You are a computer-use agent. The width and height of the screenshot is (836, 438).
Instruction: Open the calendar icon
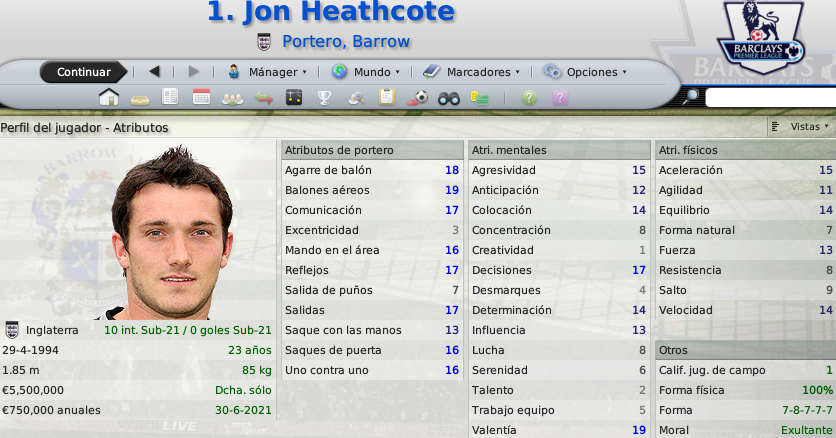(x=201, y=98)
